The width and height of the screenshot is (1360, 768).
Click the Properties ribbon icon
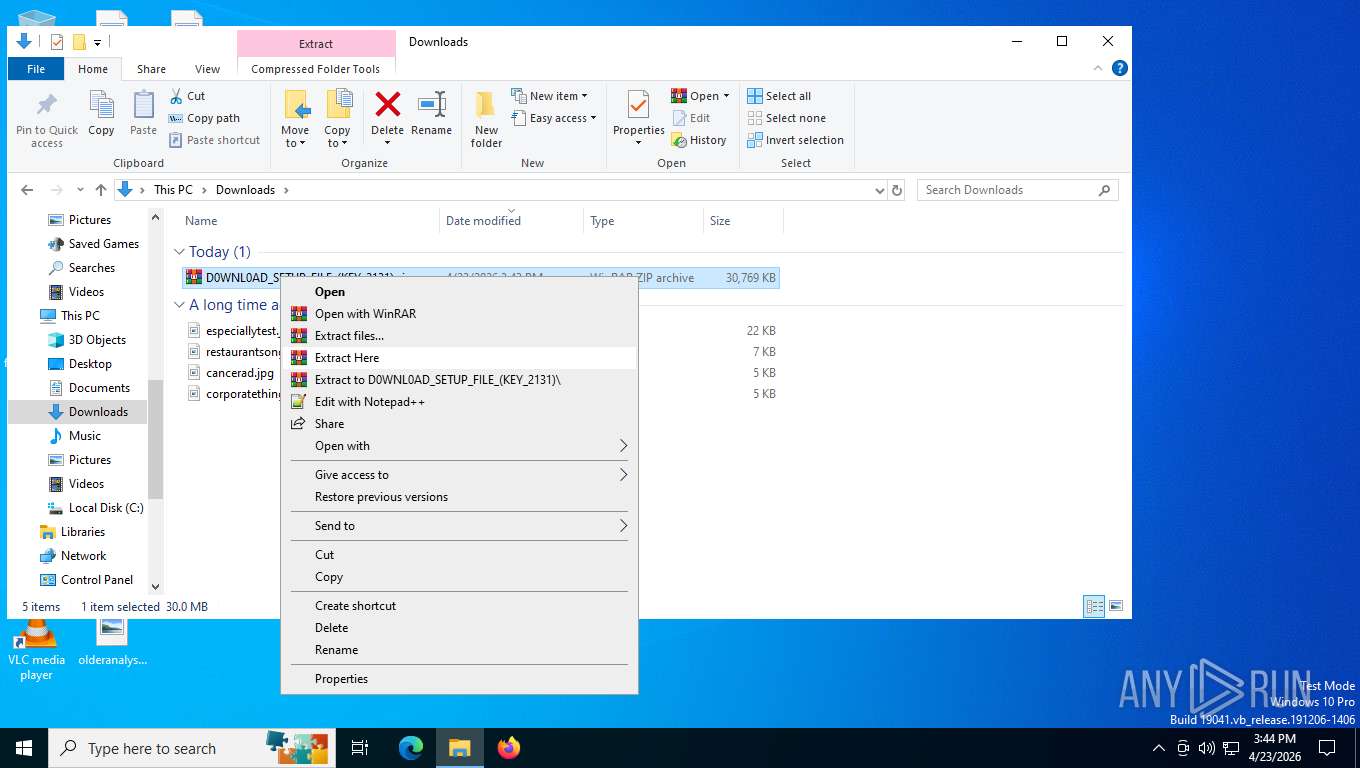(x=638, y=104)
